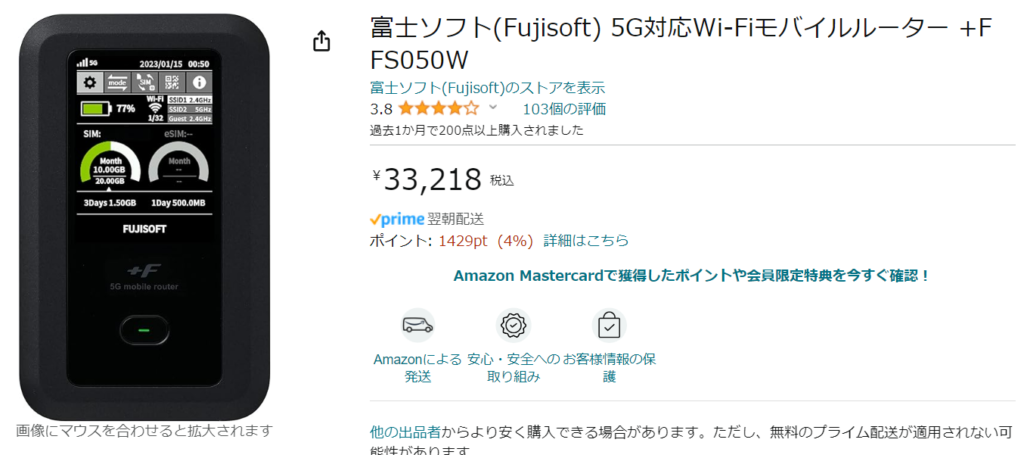This screenshot has height=455, width=1024.
Task: Click the Amazon delivery truck icon
Action: click(x=418, y=325)
